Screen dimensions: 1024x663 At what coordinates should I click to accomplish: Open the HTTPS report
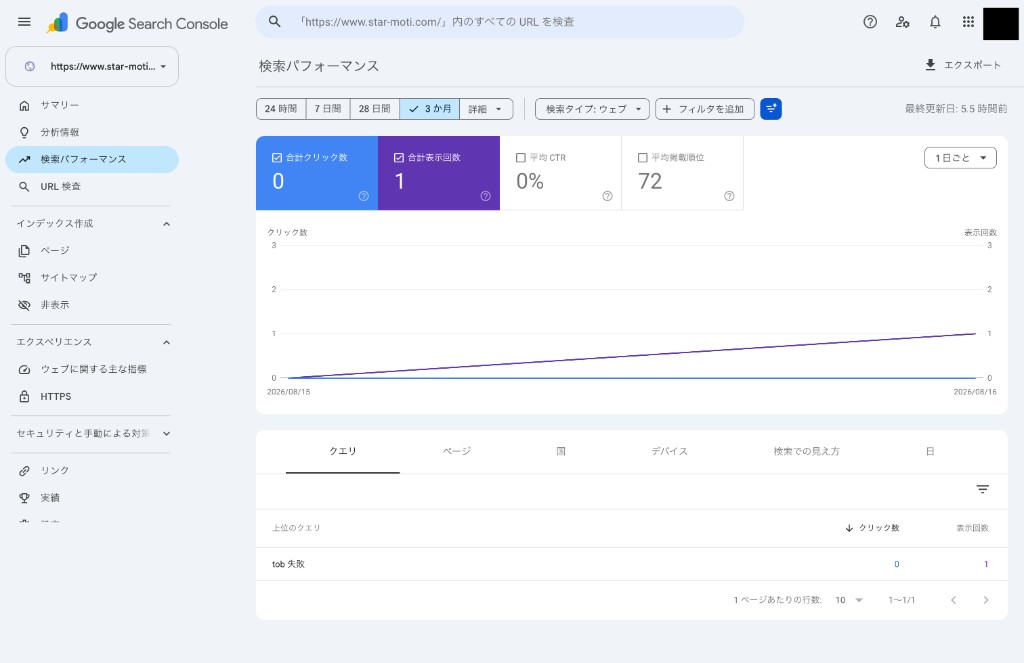(x=92, y=396)
